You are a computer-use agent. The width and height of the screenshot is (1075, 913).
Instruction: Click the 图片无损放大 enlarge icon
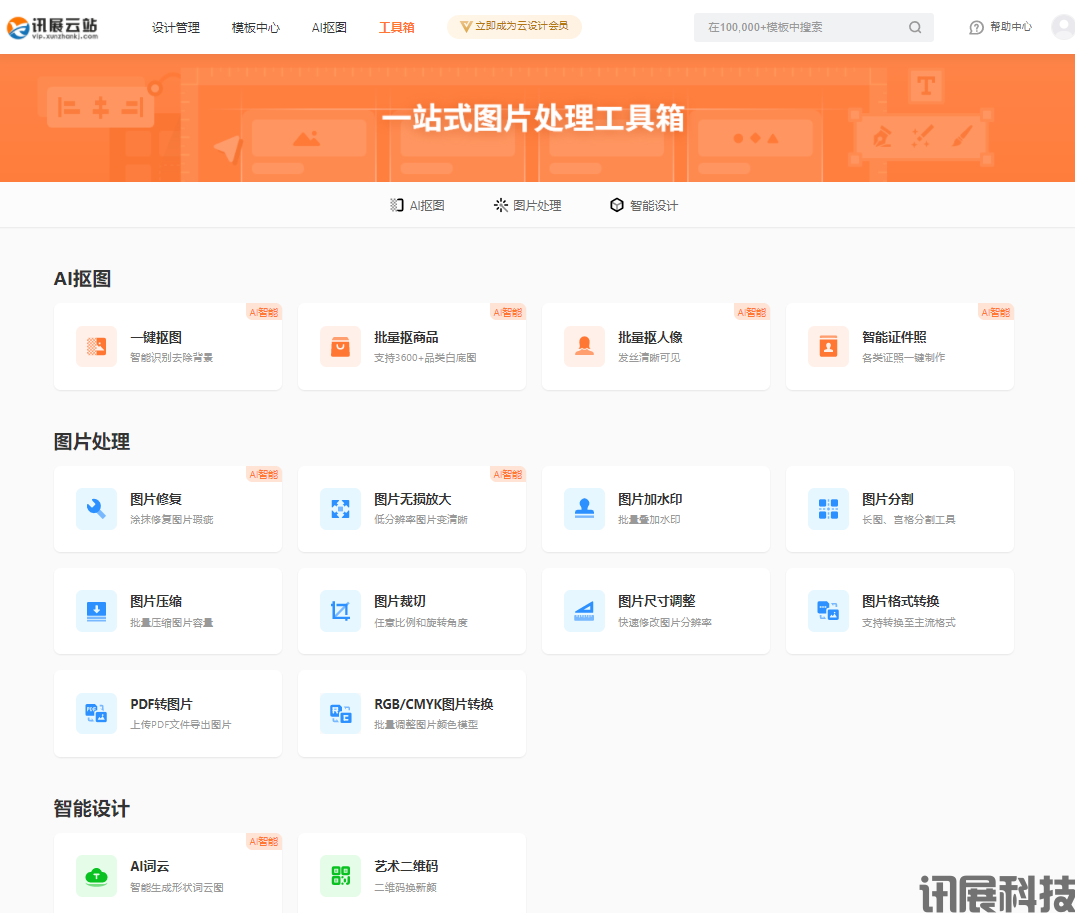pyautogui.click(x=340, y=508)
